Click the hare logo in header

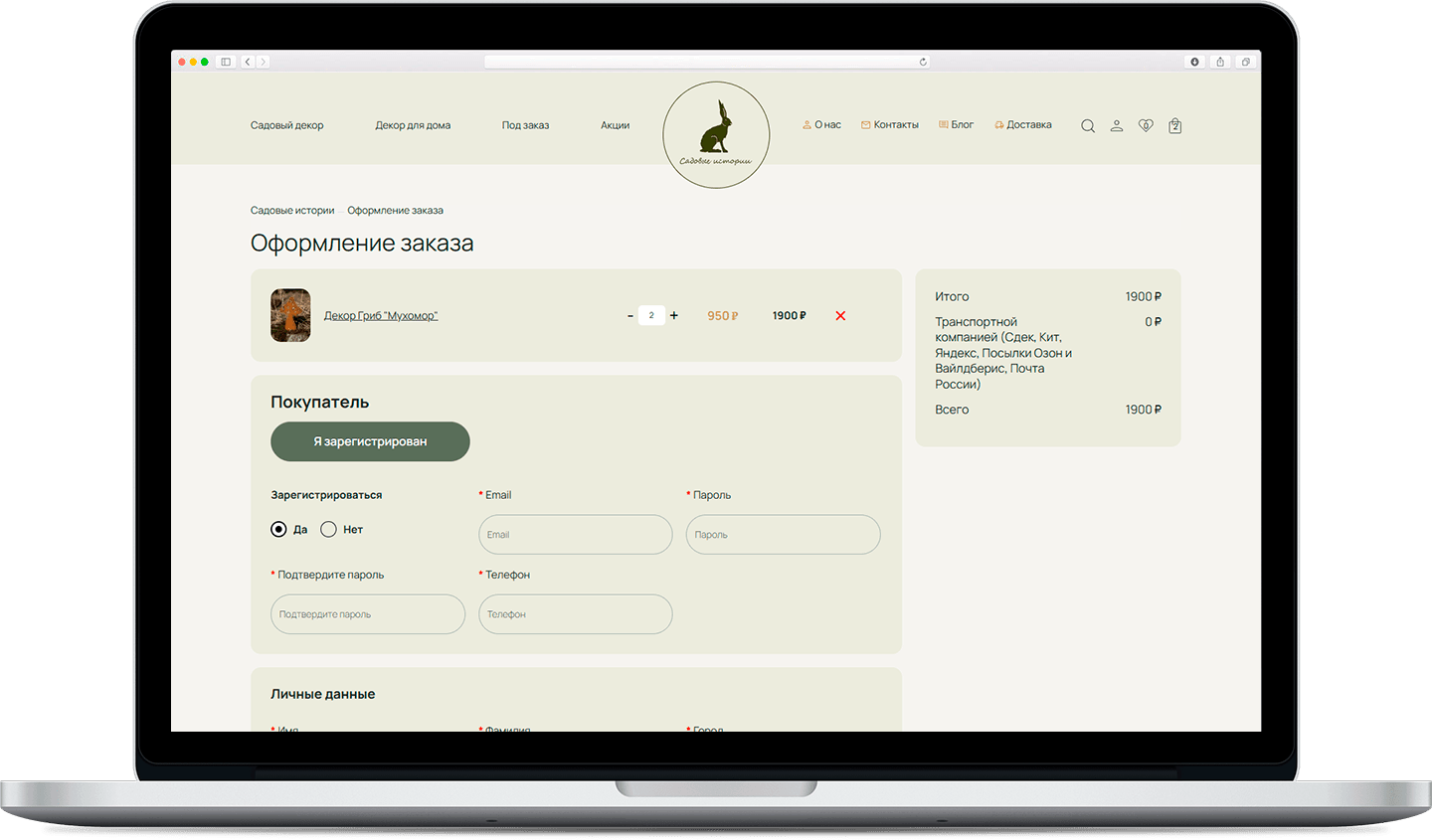pos(716,134)
